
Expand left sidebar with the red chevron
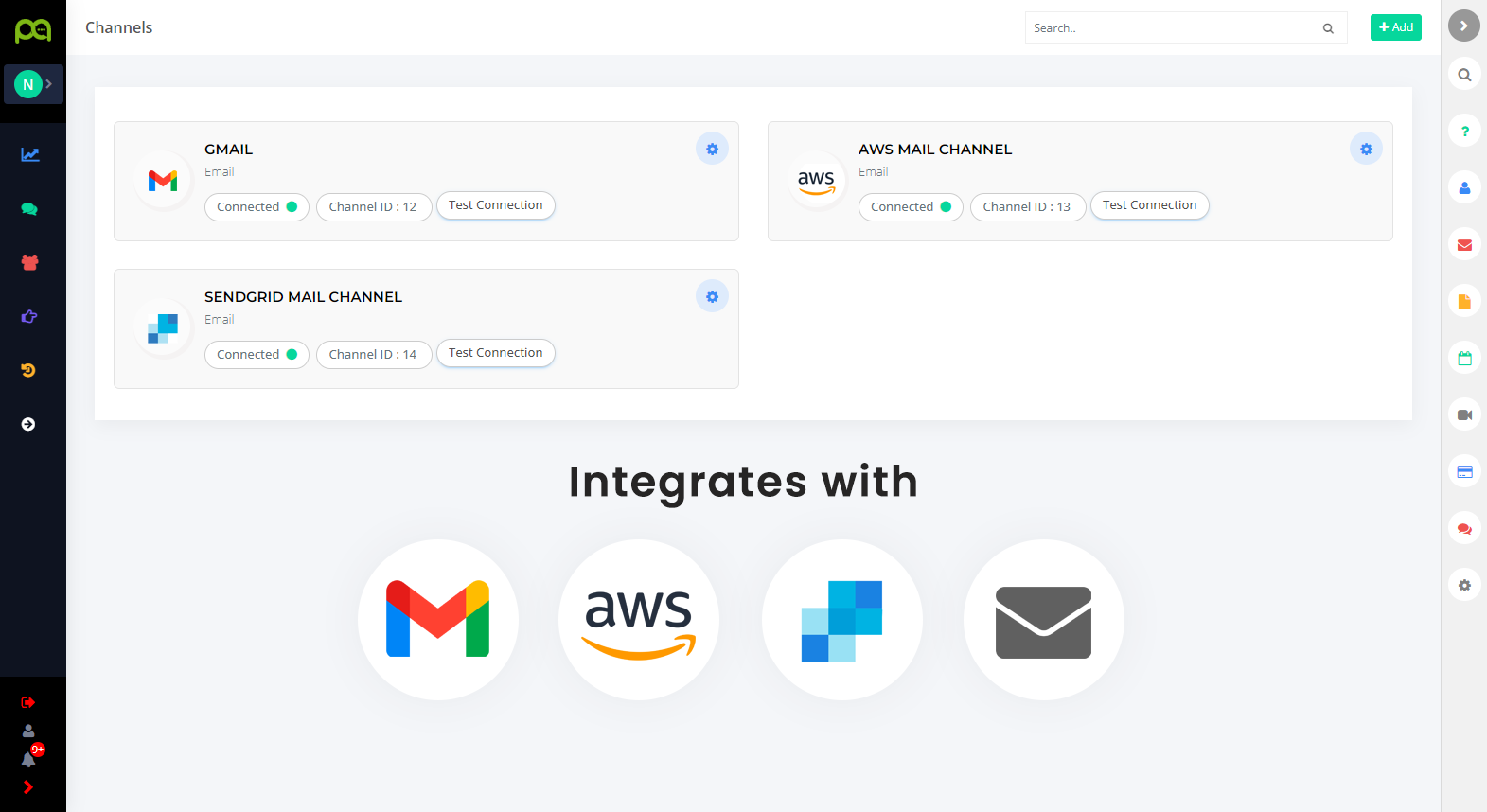point(28,787)
